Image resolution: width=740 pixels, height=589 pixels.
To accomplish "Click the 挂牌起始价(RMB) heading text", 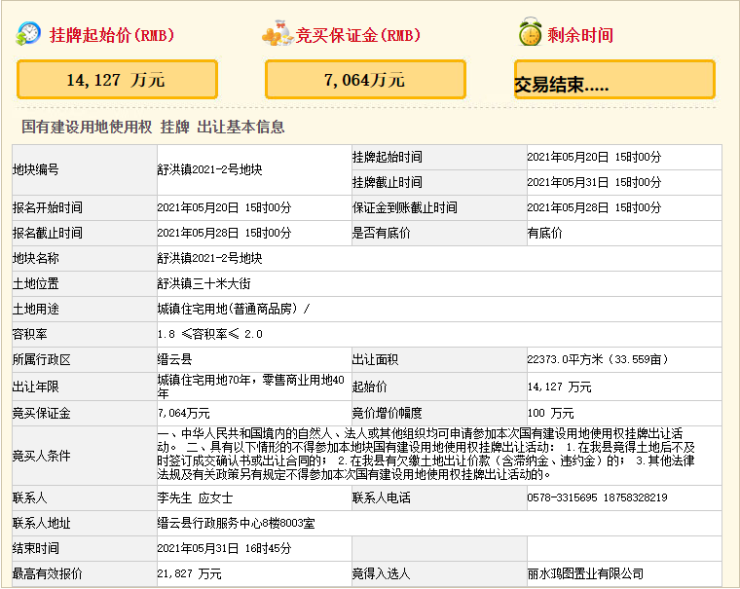I will (x=112, y=36).
